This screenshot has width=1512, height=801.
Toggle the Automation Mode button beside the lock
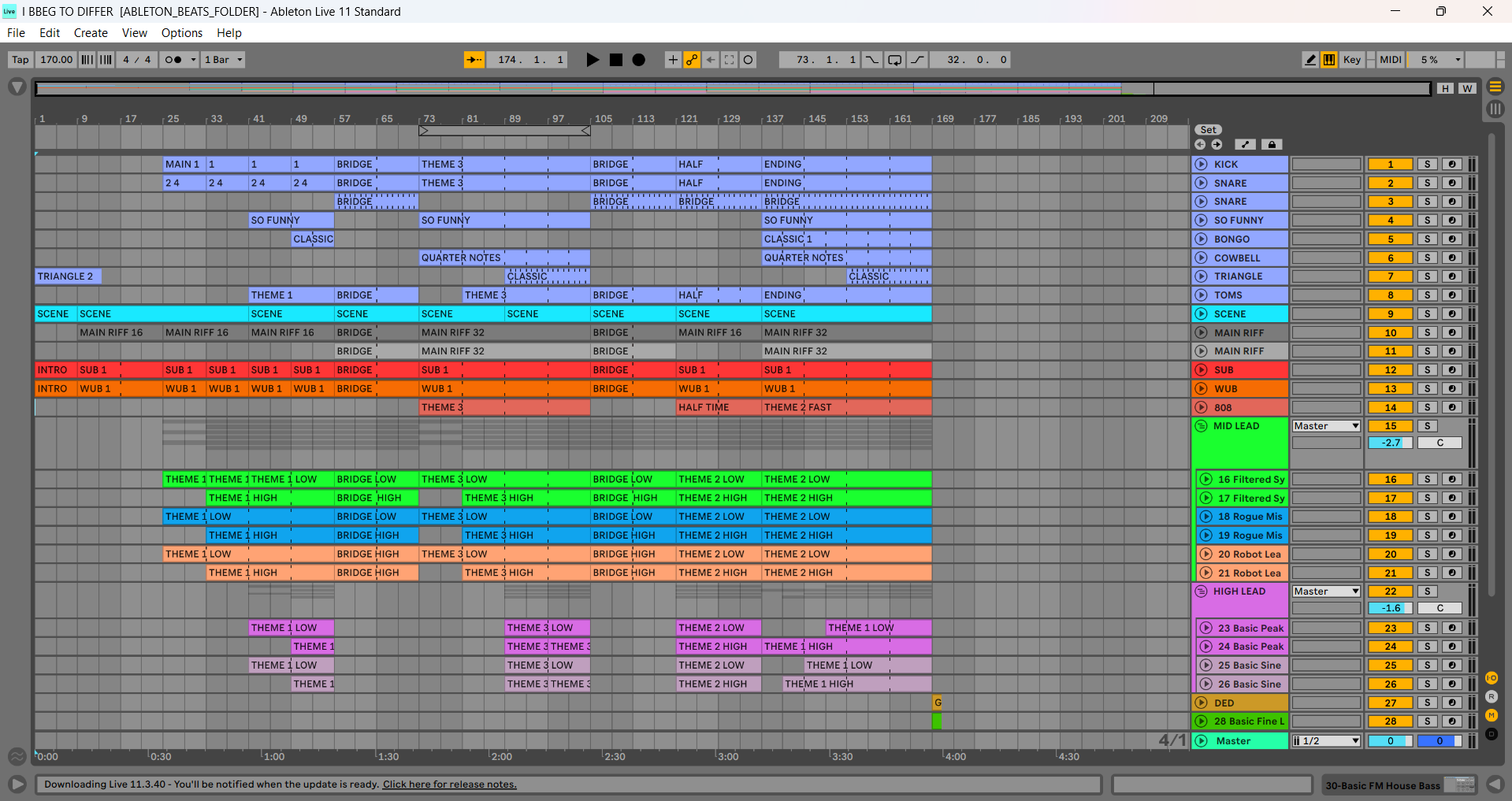1246,144
